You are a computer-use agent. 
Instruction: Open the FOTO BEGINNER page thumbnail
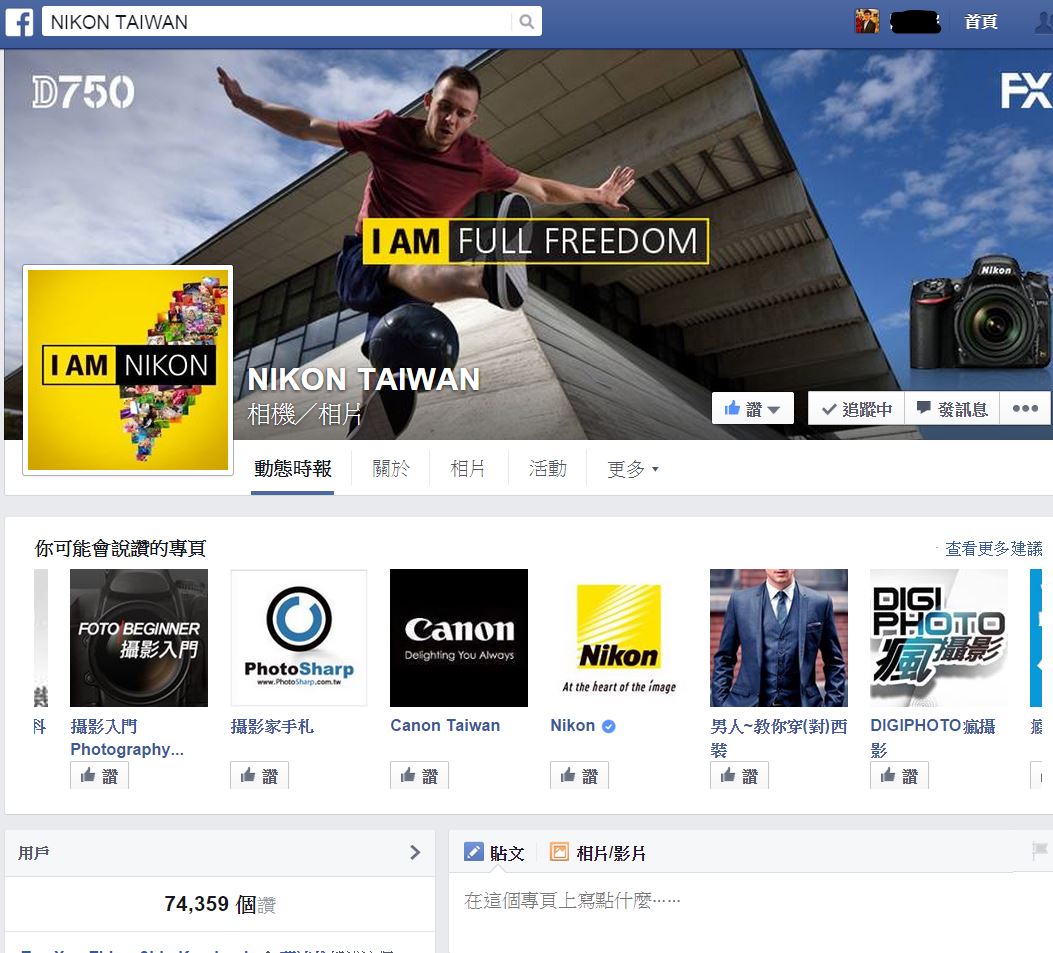point(139,638)
